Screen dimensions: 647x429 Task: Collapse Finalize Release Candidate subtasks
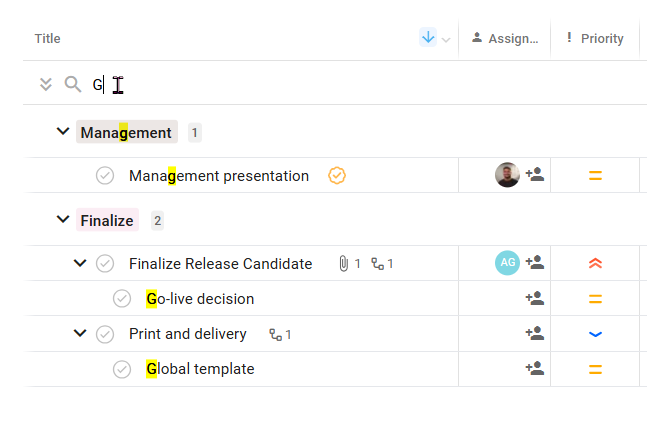pyautogui.click(x=81, y=264)
